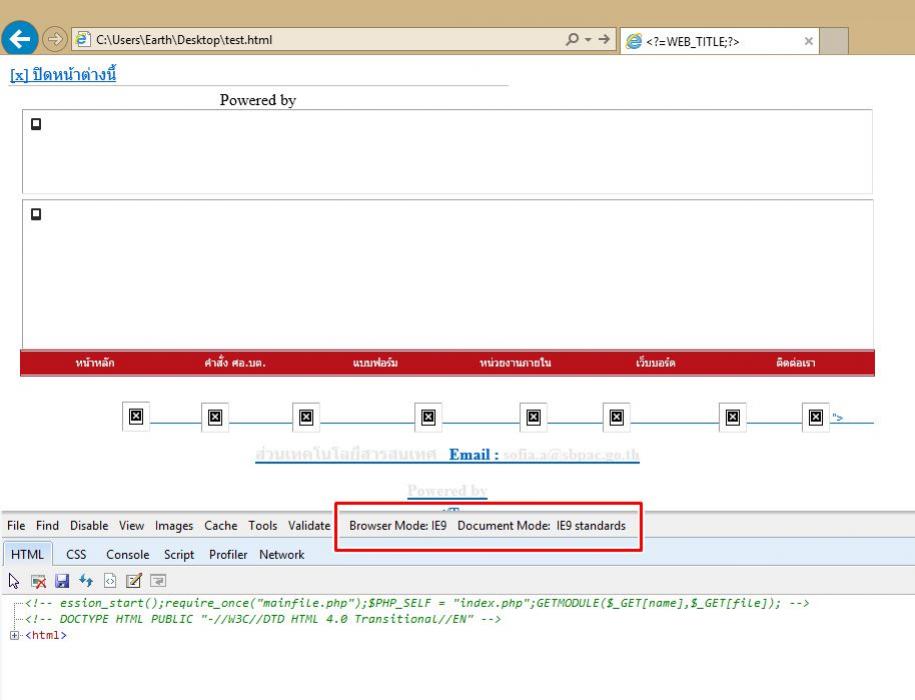This screenshot has width=915, height=700.
Task: Select the <?=WEB_TITLE;?> browser tab
Action: click(x=719, y=41)
